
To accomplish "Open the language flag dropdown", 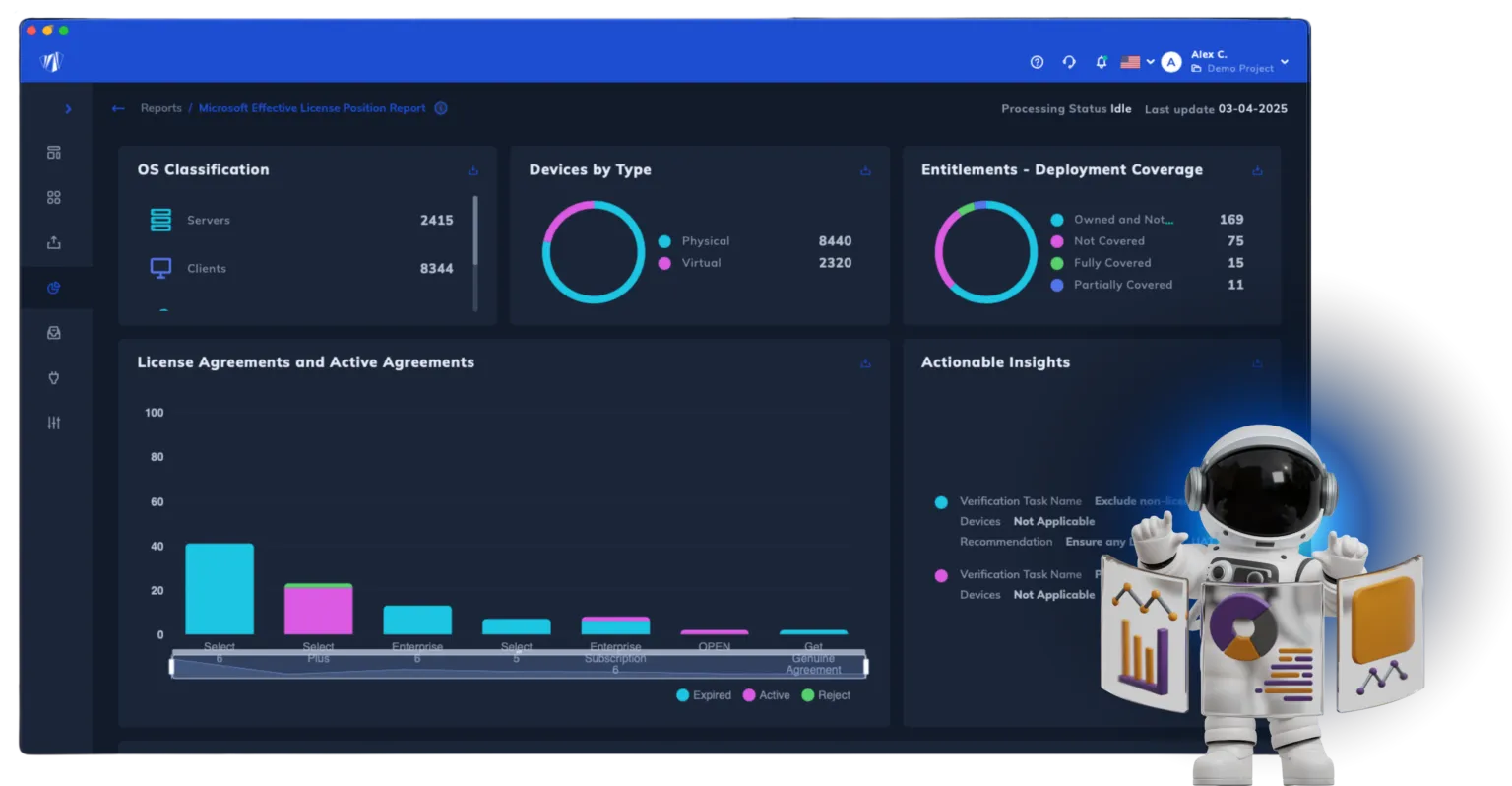I will (1136, 62).
